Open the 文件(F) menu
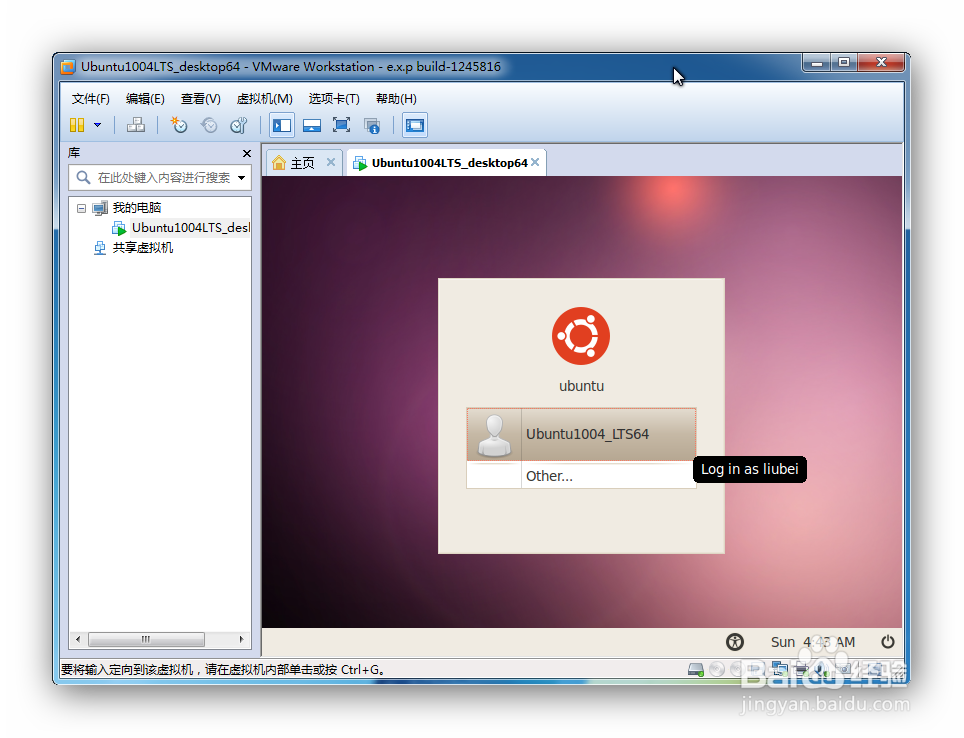 pyautogui.click(x=90, y=99)
